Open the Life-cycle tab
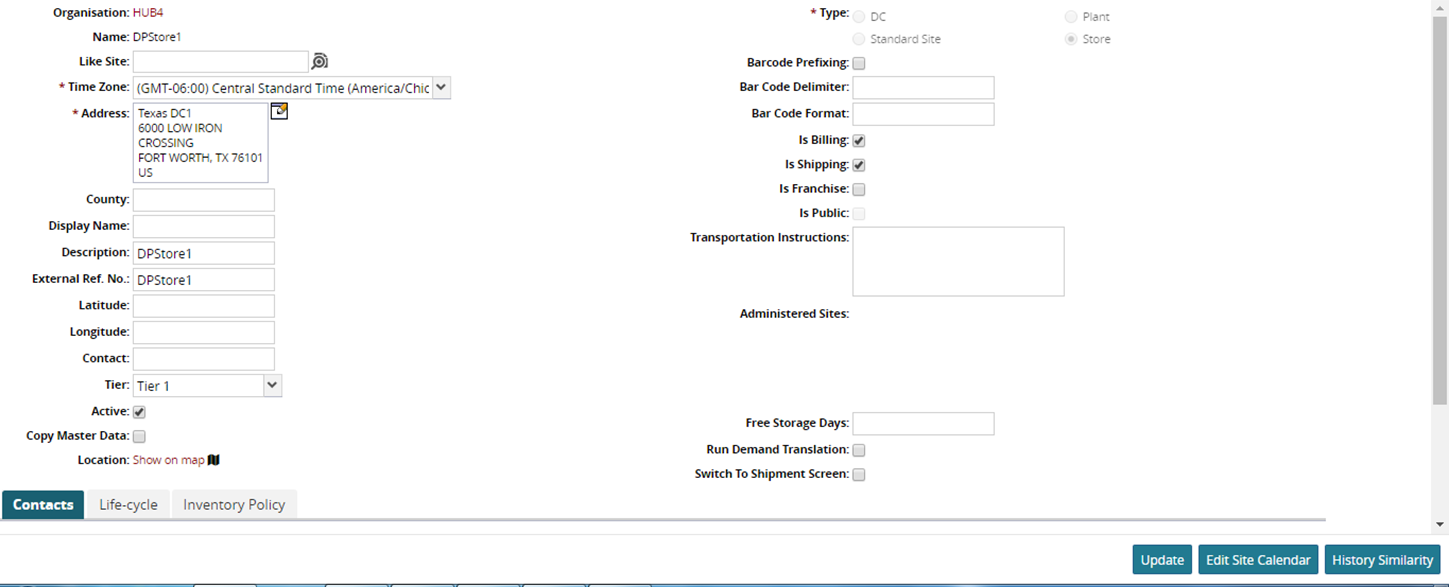Image resolution: width=1449 pixels, height=588 pixels. click(128, 504)
